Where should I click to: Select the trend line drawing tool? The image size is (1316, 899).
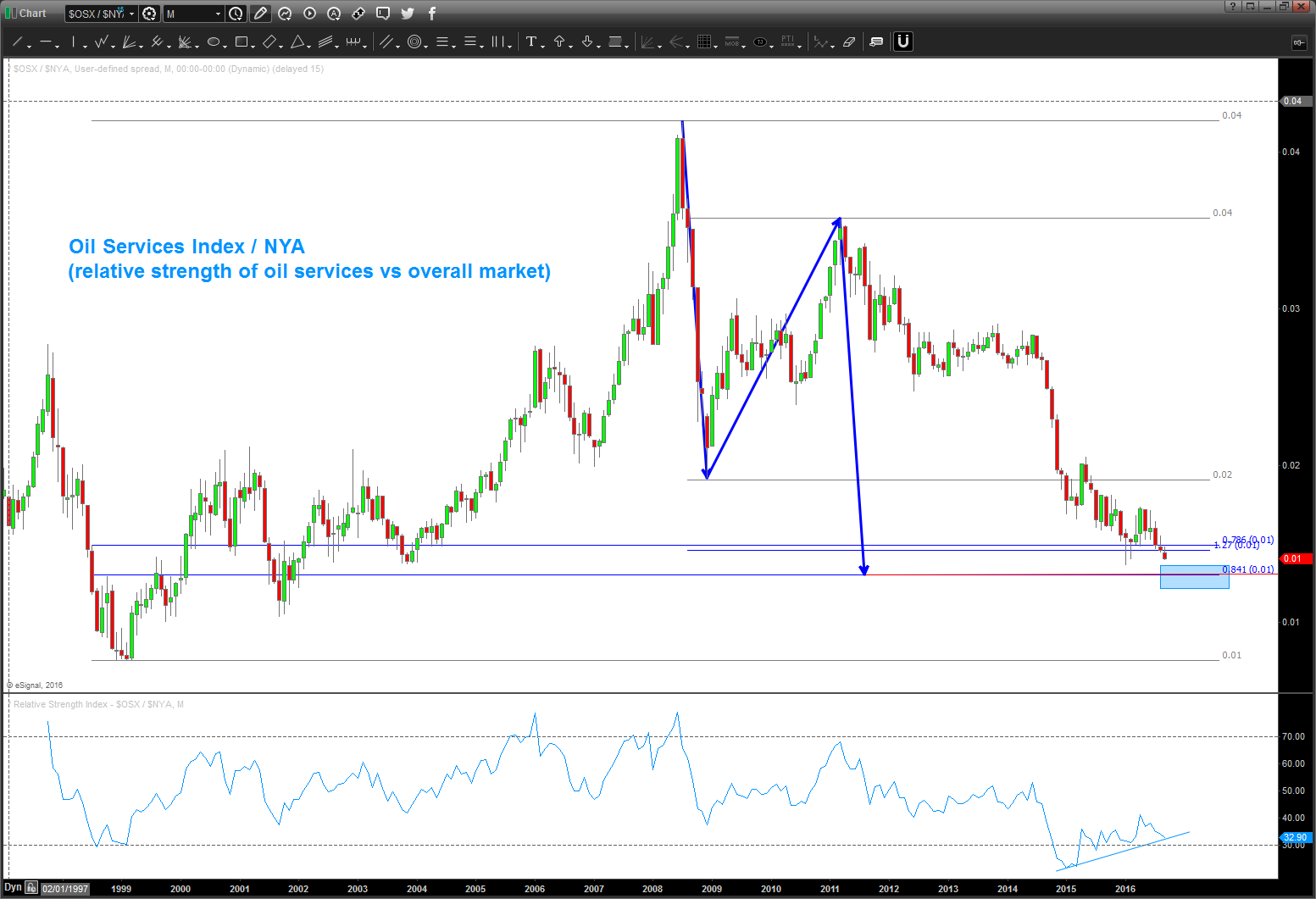pyautogui.click(x=17, y=42)
